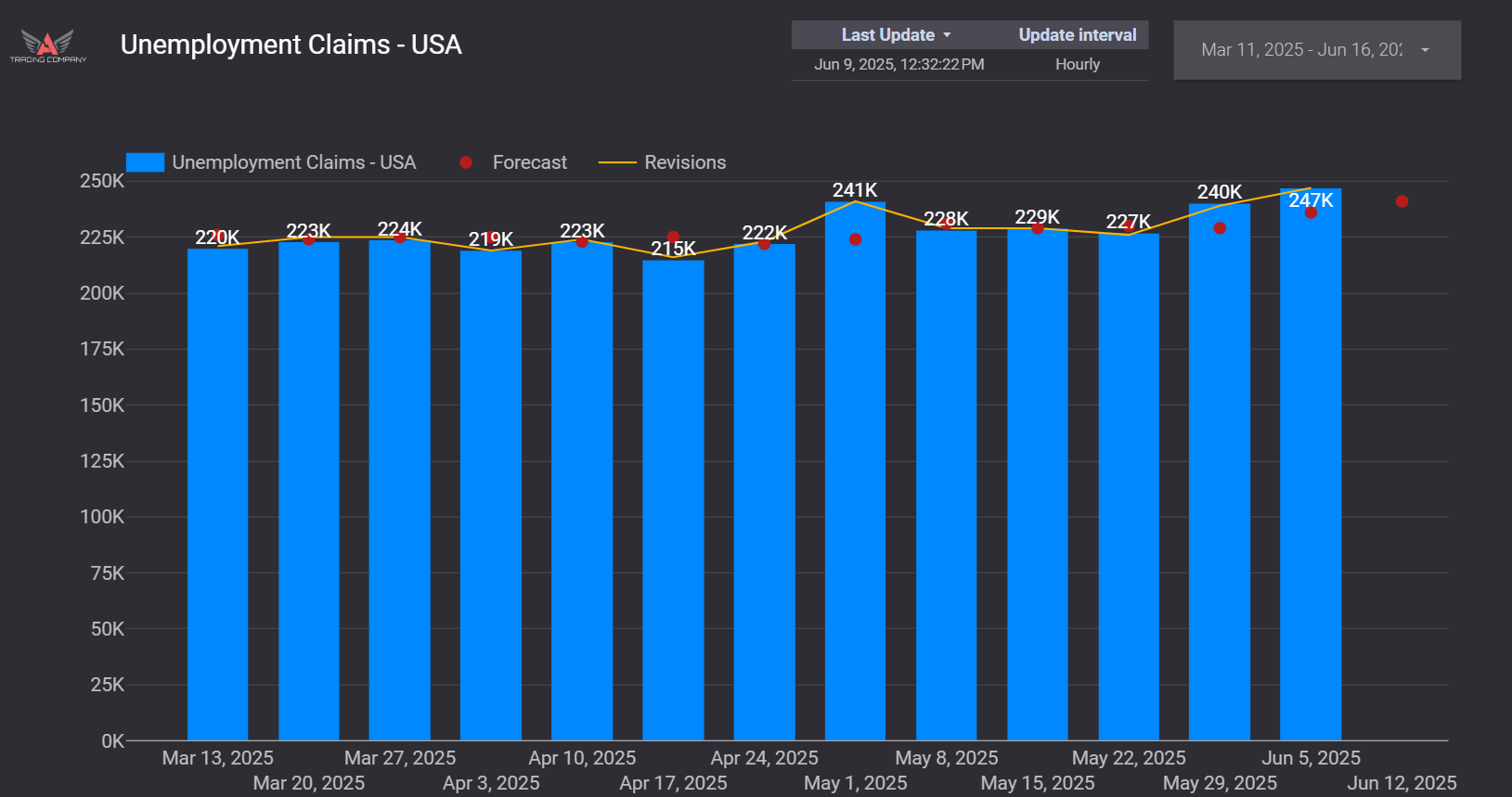Click the May 1, 2025 forecast dot
The height and width of the screenshot is (797, 1512).
click(855, 239)
